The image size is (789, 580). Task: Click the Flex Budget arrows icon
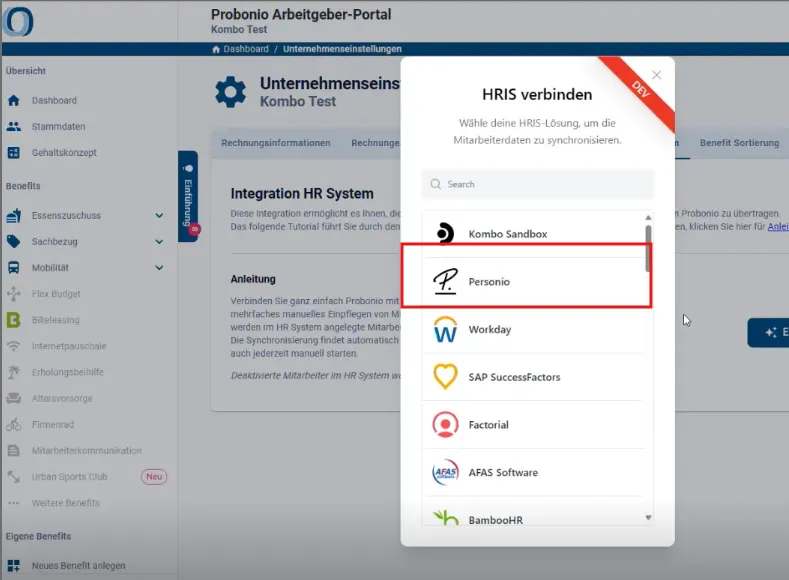pos(14,294)
